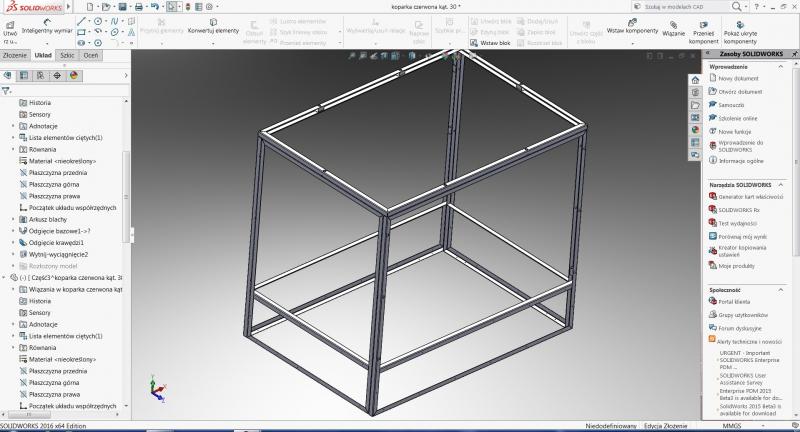Viewport: 800px width, 432px height.
Task: Switch to the Złożenie tab
Action: click(x=14, y=56)
